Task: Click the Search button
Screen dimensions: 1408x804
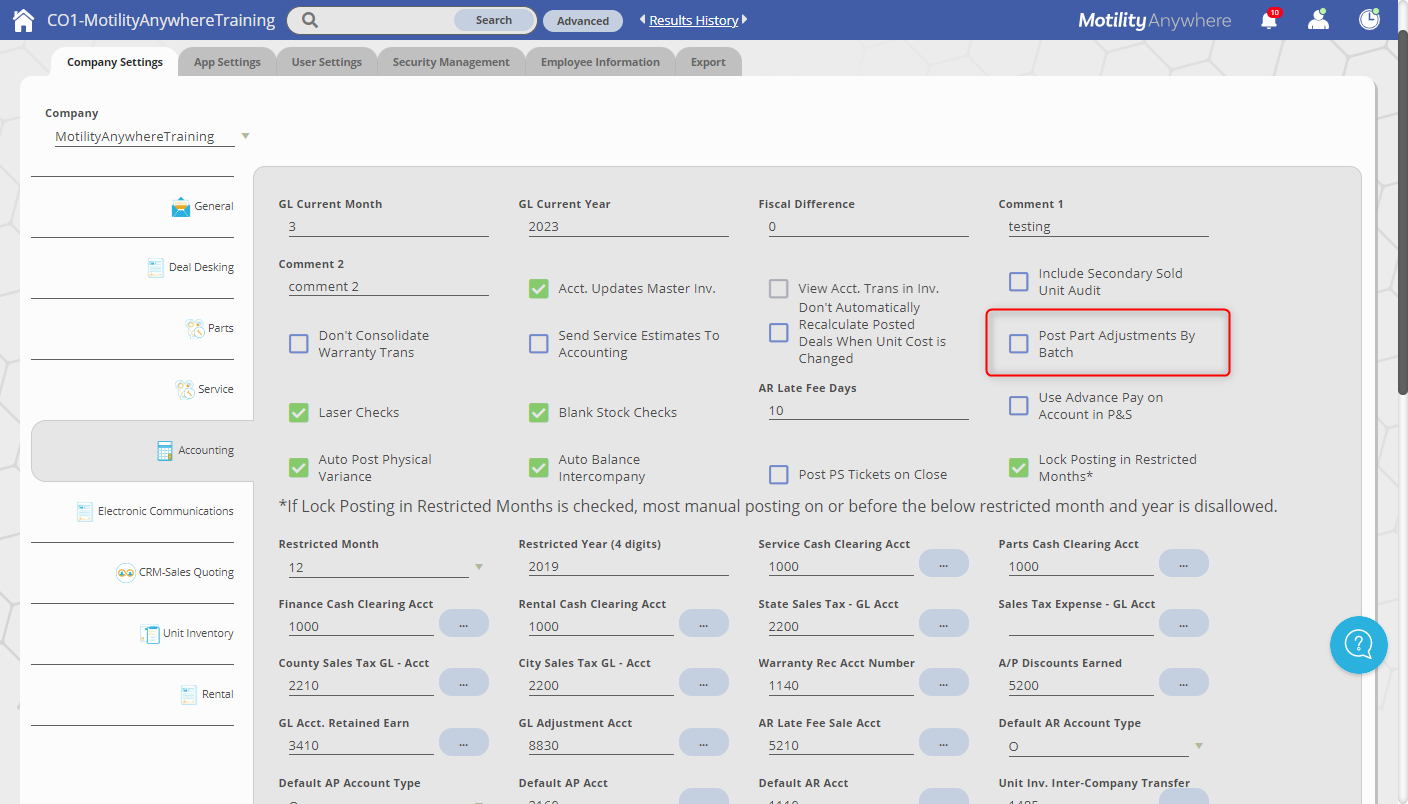Action: coord(494,20)
